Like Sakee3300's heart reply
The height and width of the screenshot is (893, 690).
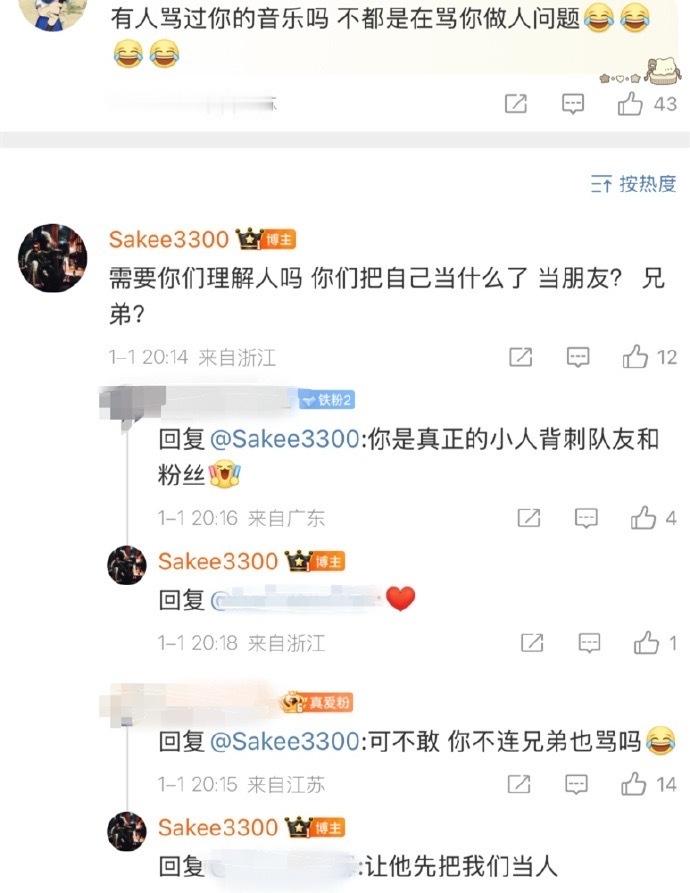[647, 643]
